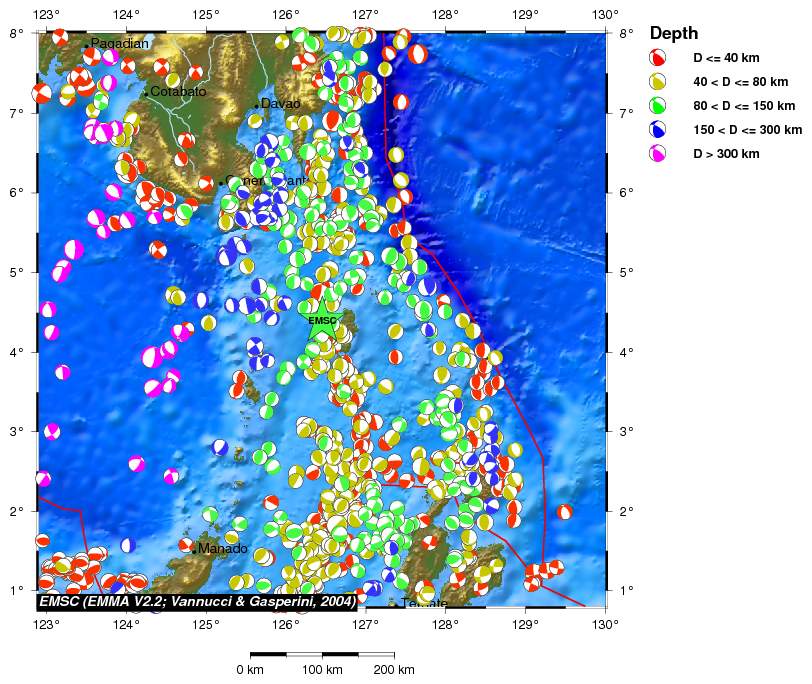Click the Manado city dot marker
Screen dimensions: 812x684
194,551
